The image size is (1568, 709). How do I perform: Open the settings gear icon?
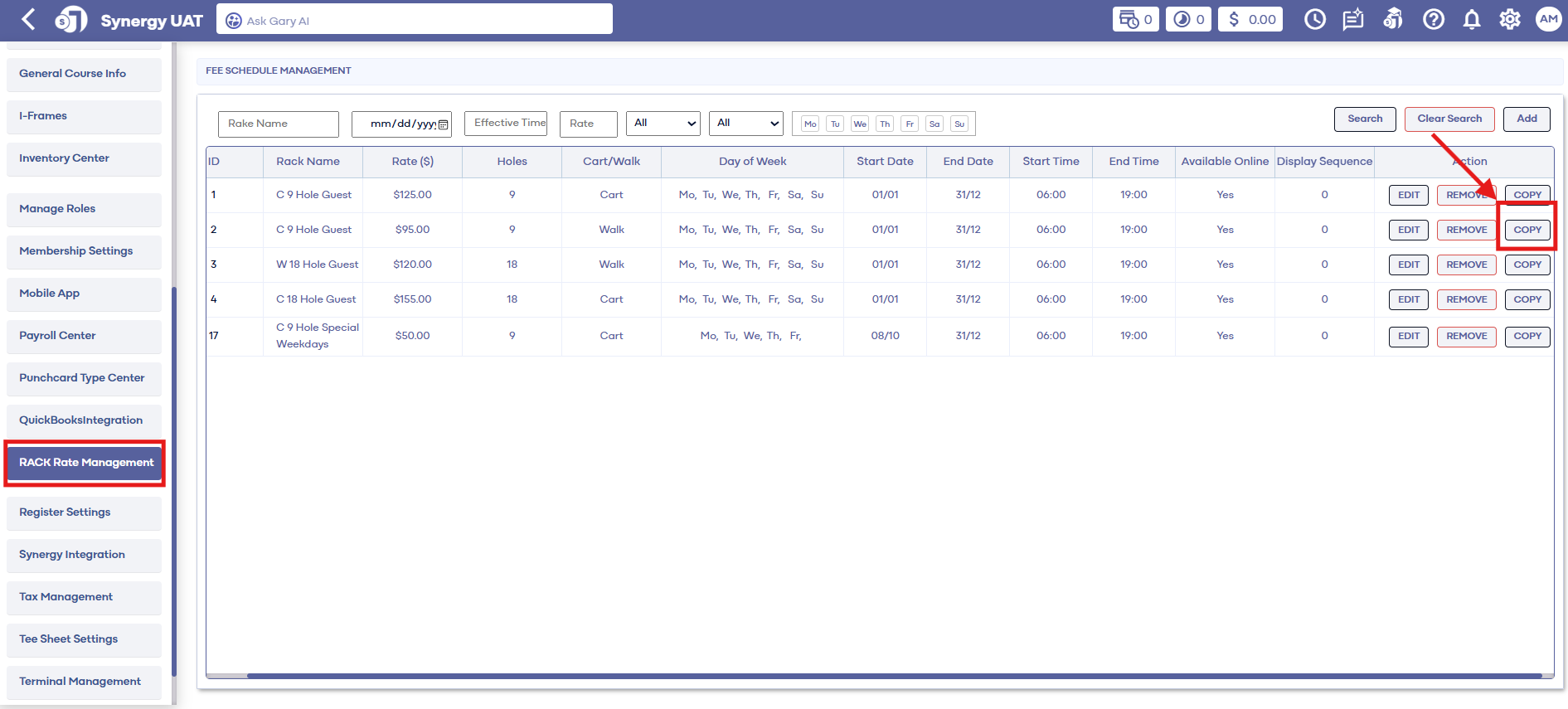click(x=1510, y=19)
